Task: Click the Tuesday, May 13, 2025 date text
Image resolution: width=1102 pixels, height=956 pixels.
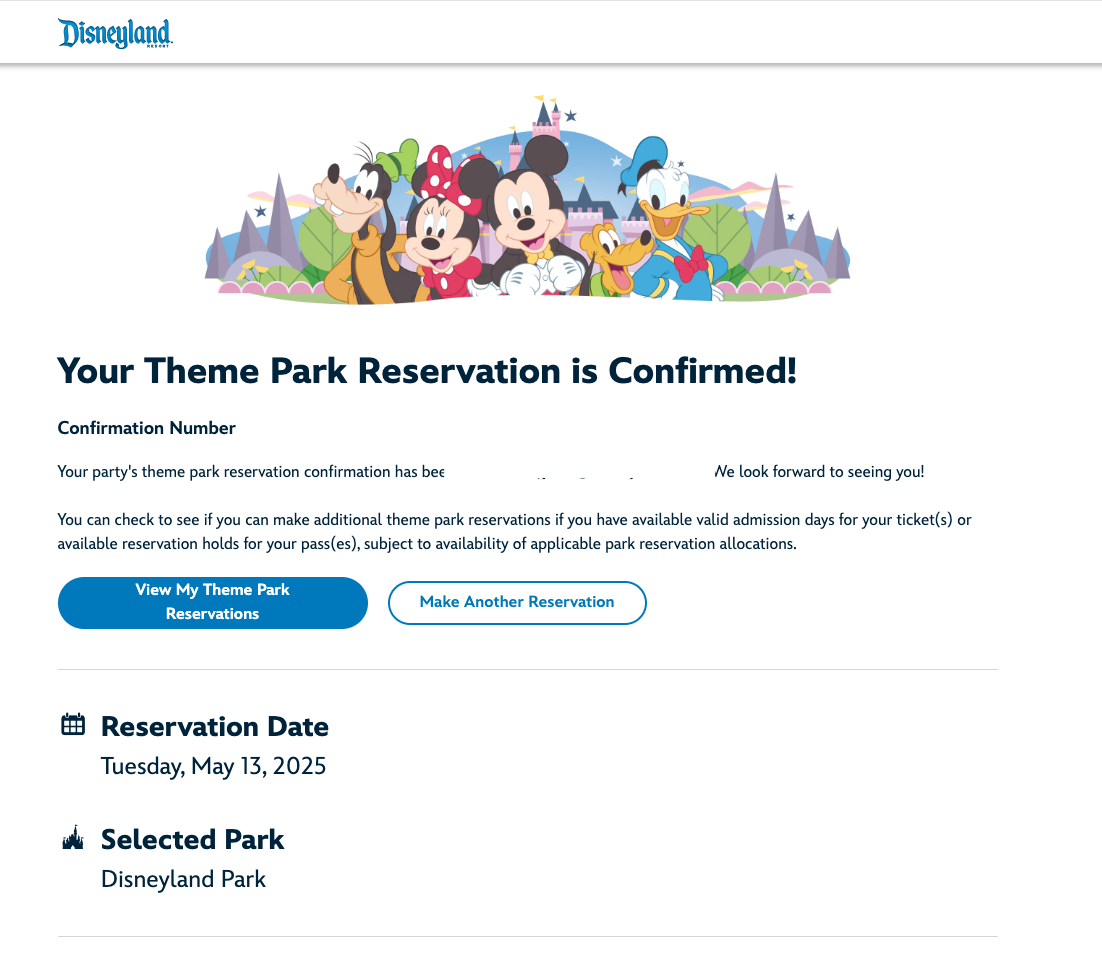Action: pyautogui.click(x=213, y=766)
